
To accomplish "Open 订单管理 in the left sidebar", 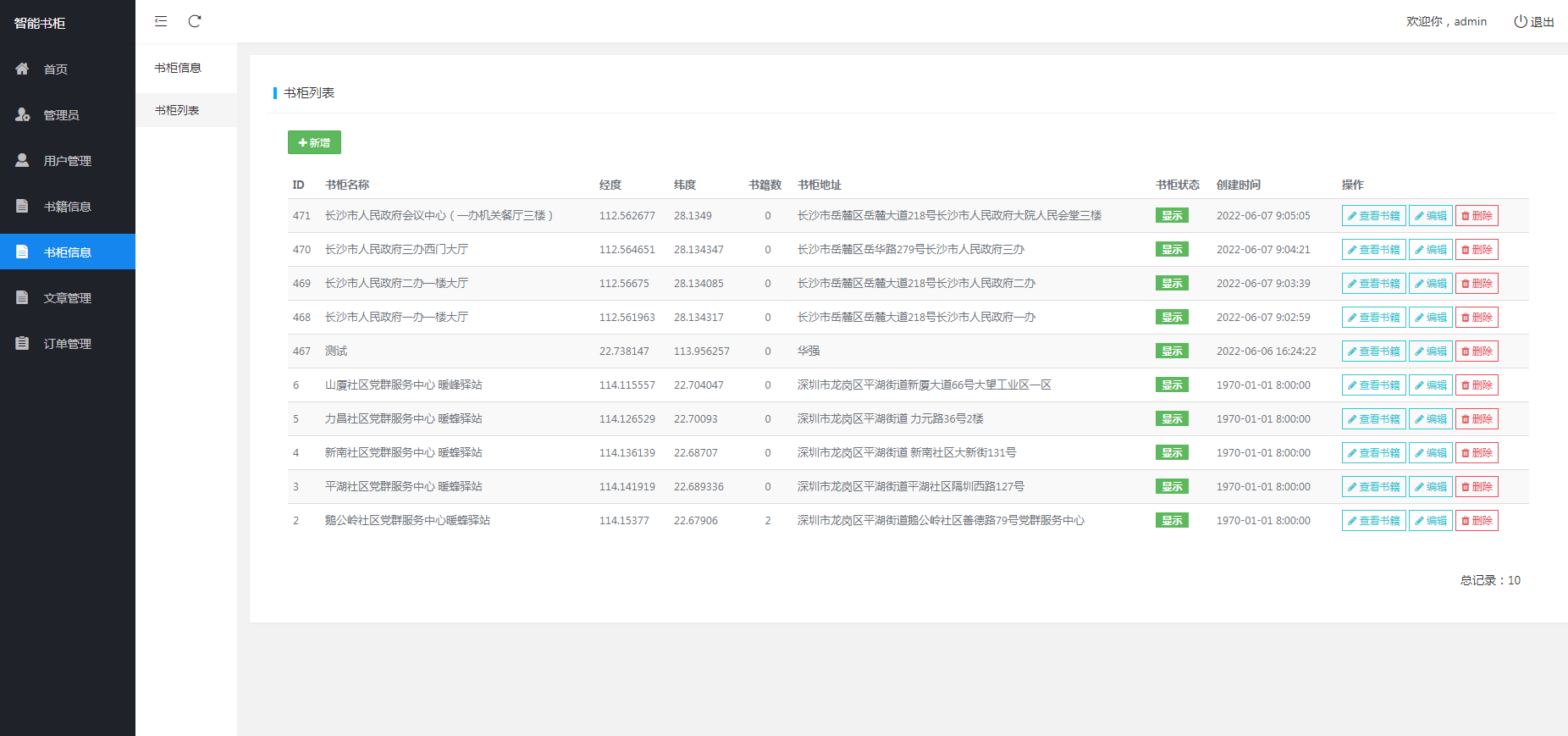I will (x=67, y=344).
